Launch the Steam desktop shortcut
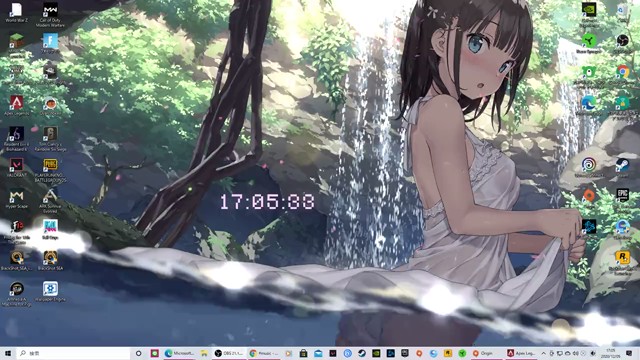 tap(622, 167)
